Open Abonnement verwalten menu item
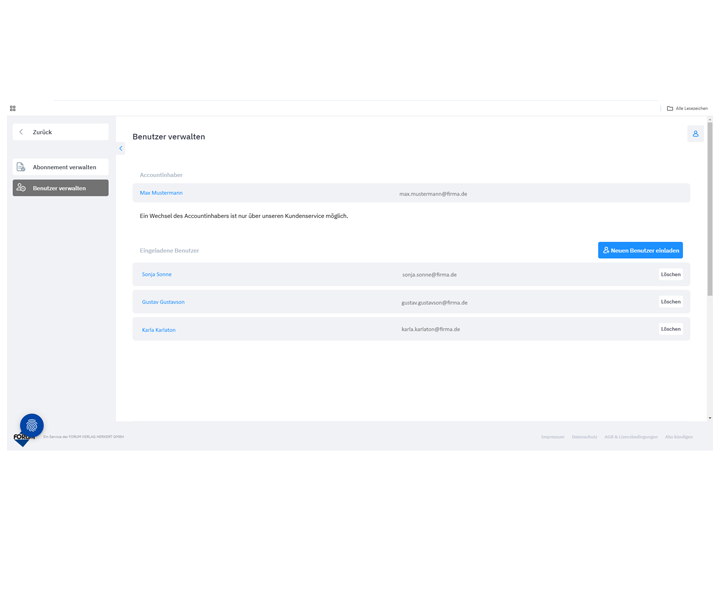 61,167
